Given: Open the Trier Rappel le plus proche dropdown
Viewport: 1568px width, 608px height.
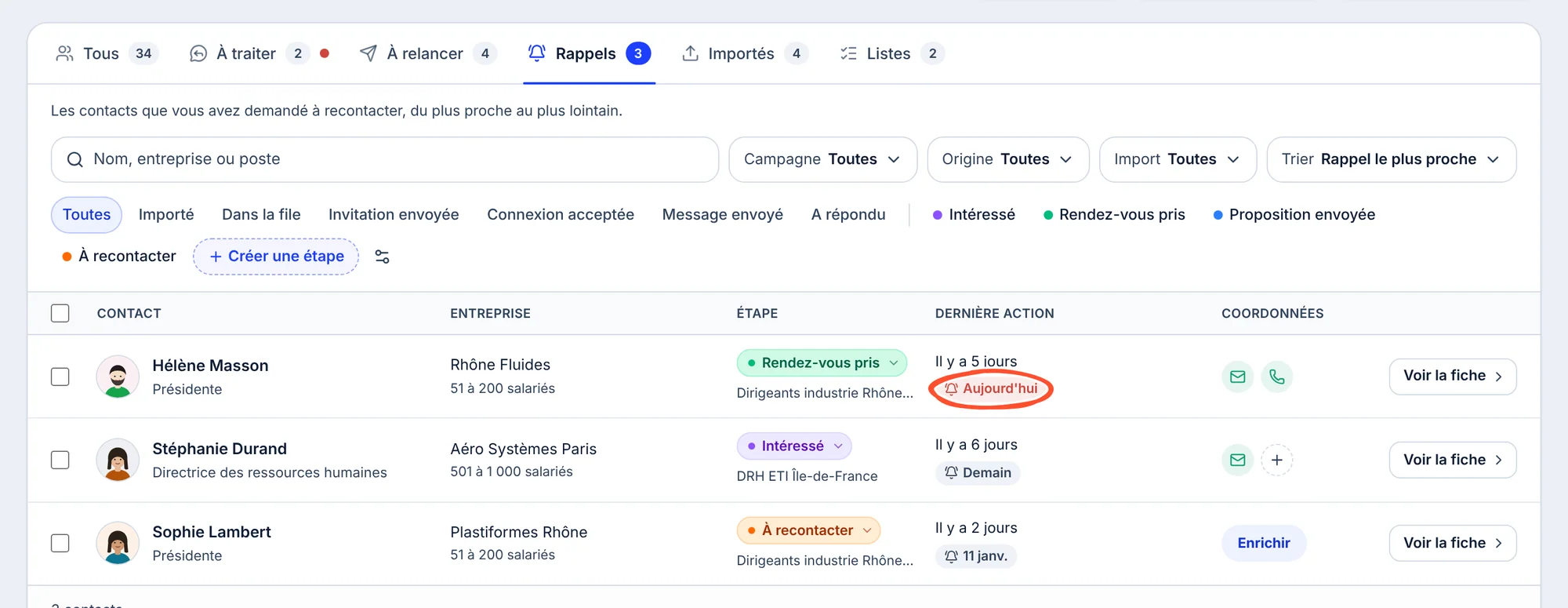Looking at the screenshot, I should [1391, 160].
